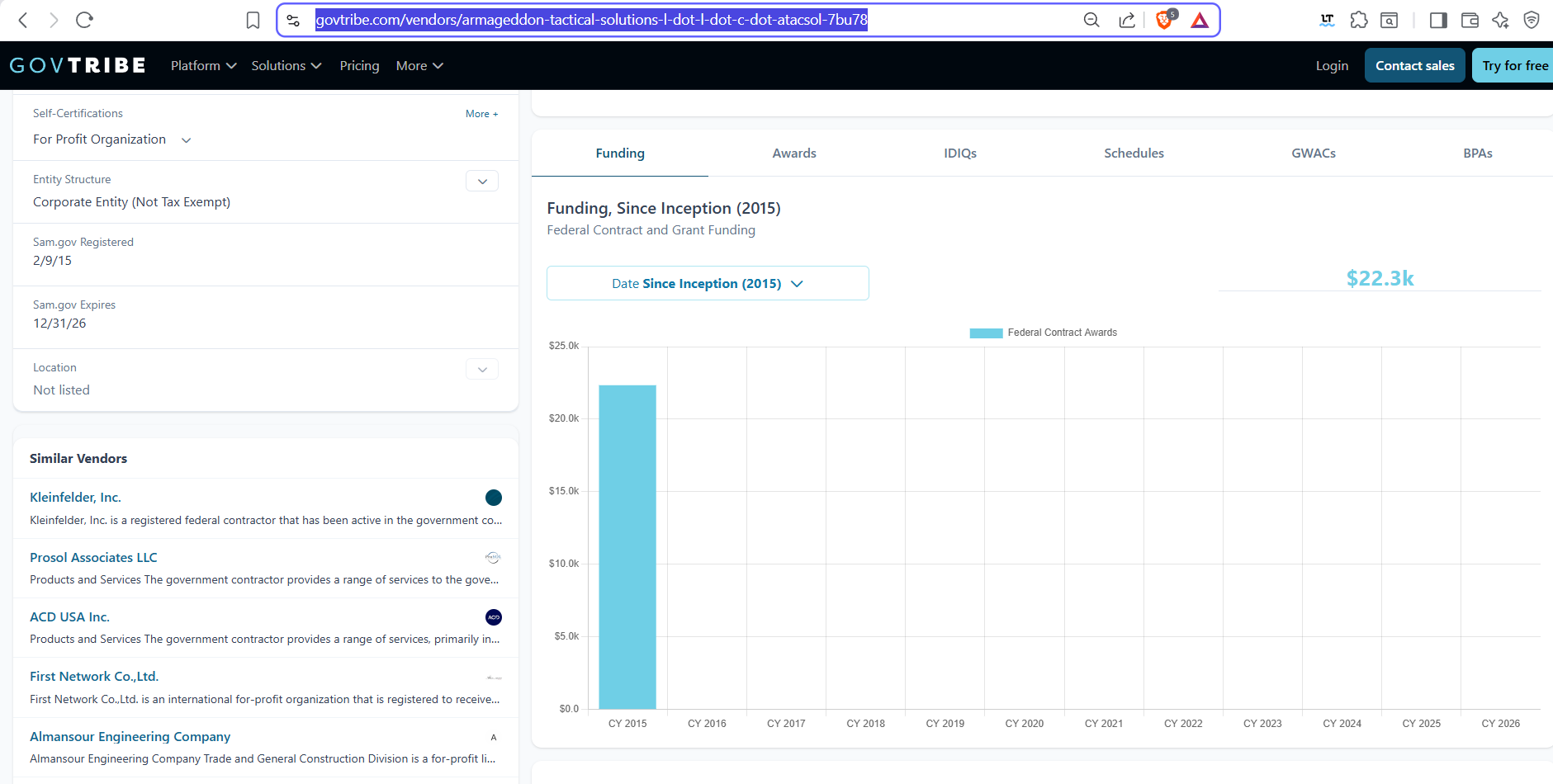This screenshot has height=784, width=1553.
Task: Switch to the BPAs tab
Action: (x=1478, y=153)
